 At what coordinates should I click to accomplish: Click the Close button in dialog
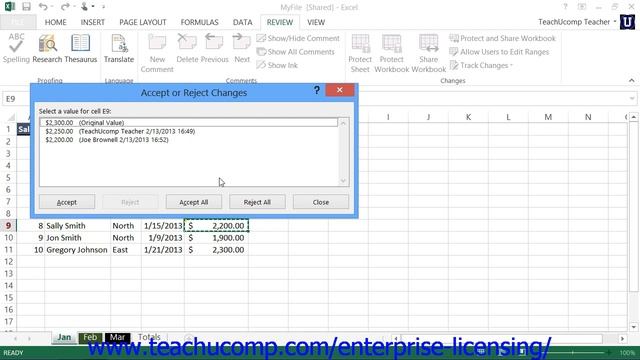coord(321,202)
